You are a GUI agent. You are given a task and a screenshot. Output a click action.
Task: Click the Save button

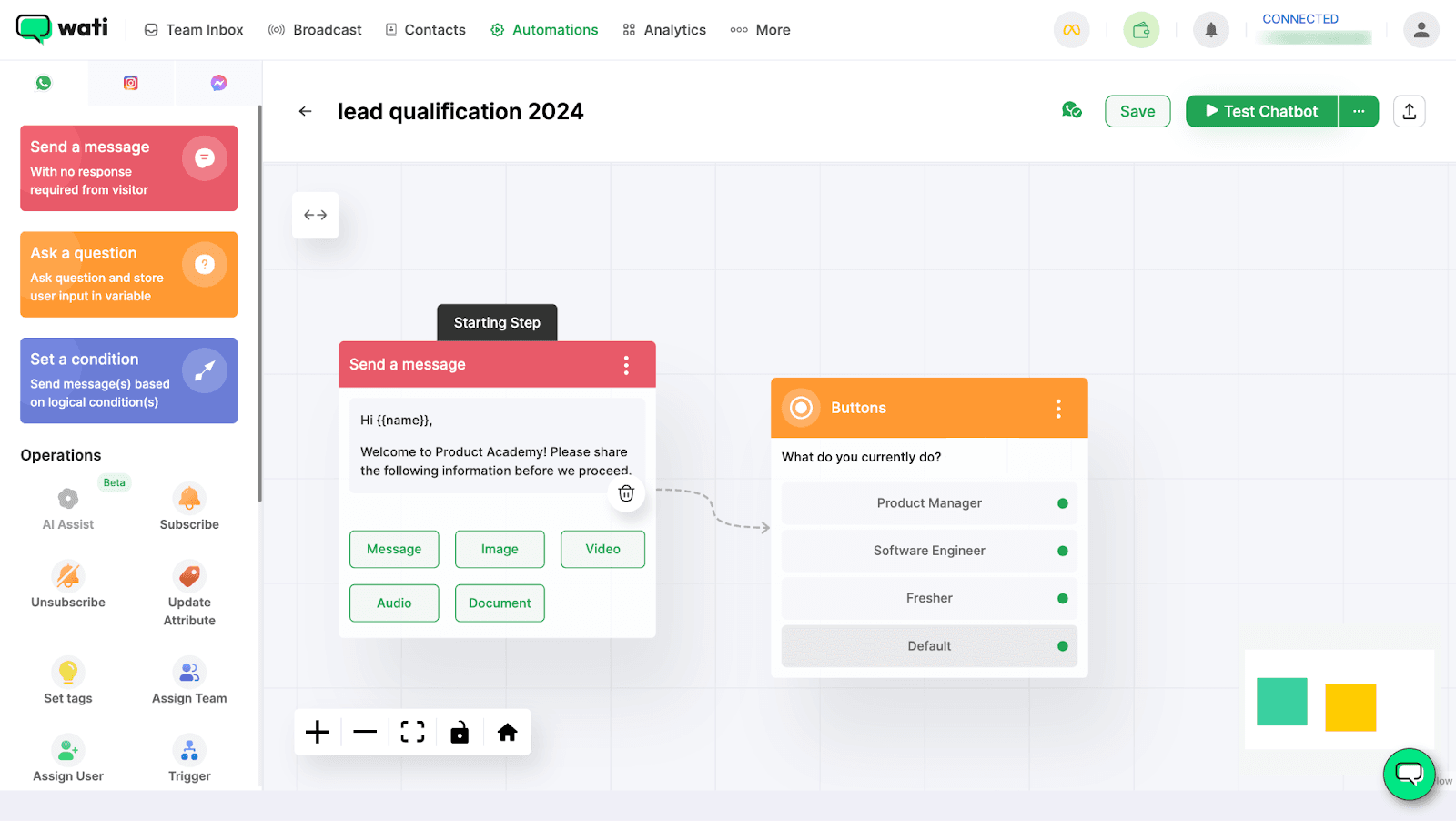coord(1137,111)
